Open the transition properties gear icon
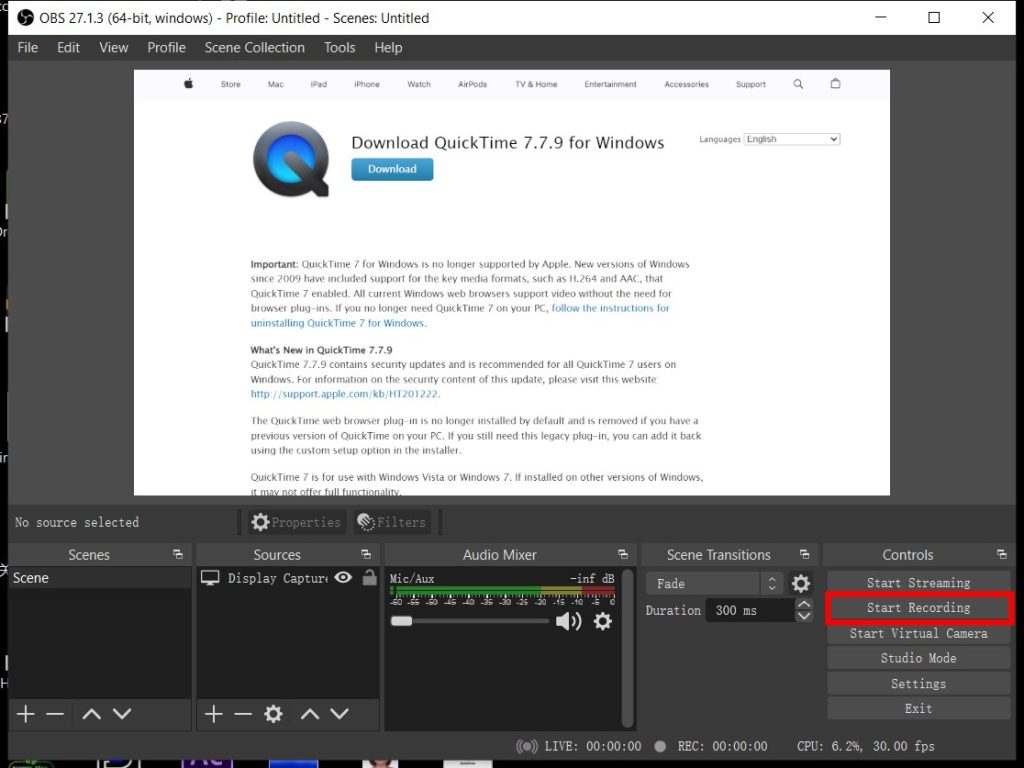This screenshot has height=768, width=1024. click(801, 583)
